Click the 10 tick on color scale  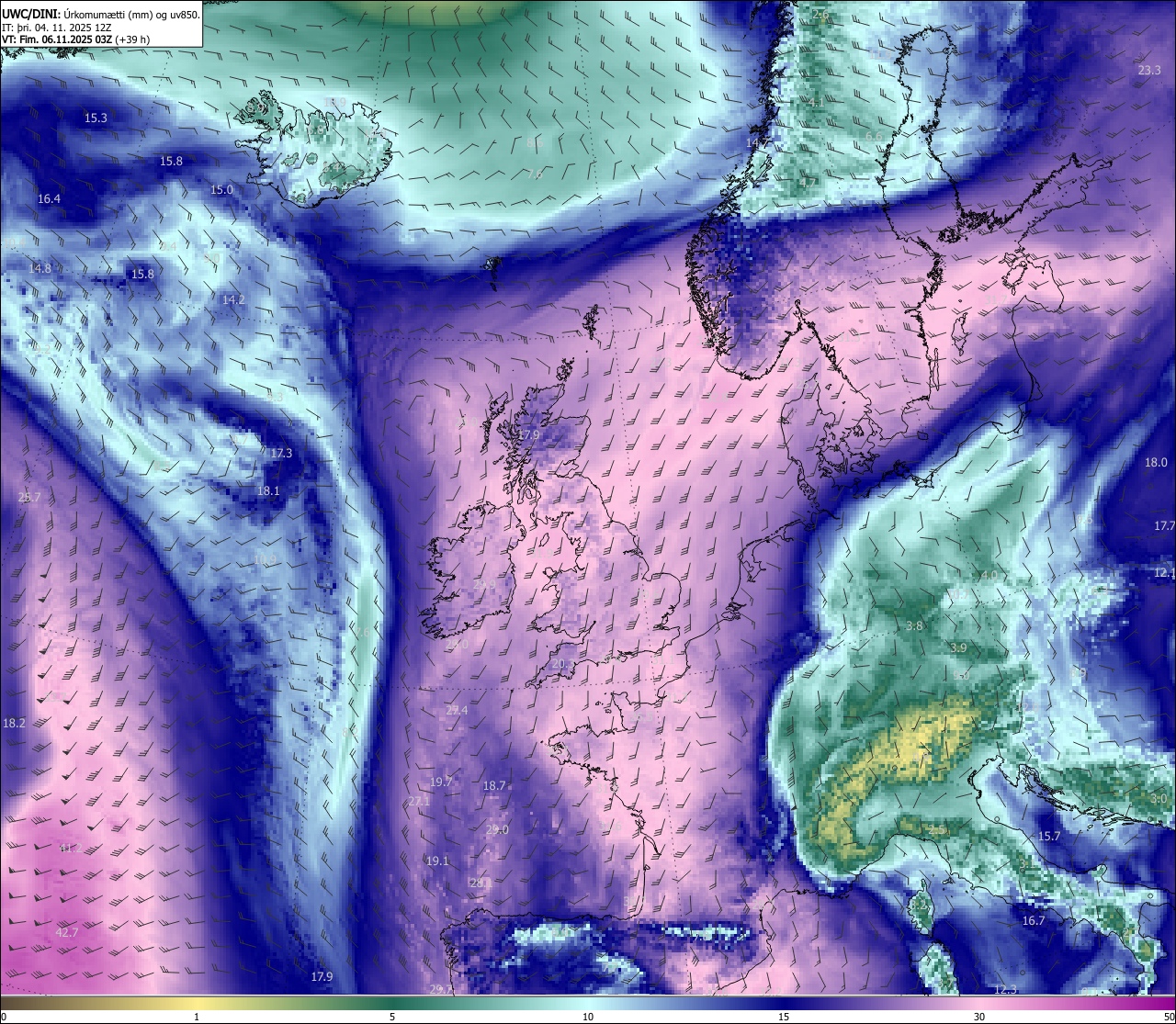point(588,1017)
